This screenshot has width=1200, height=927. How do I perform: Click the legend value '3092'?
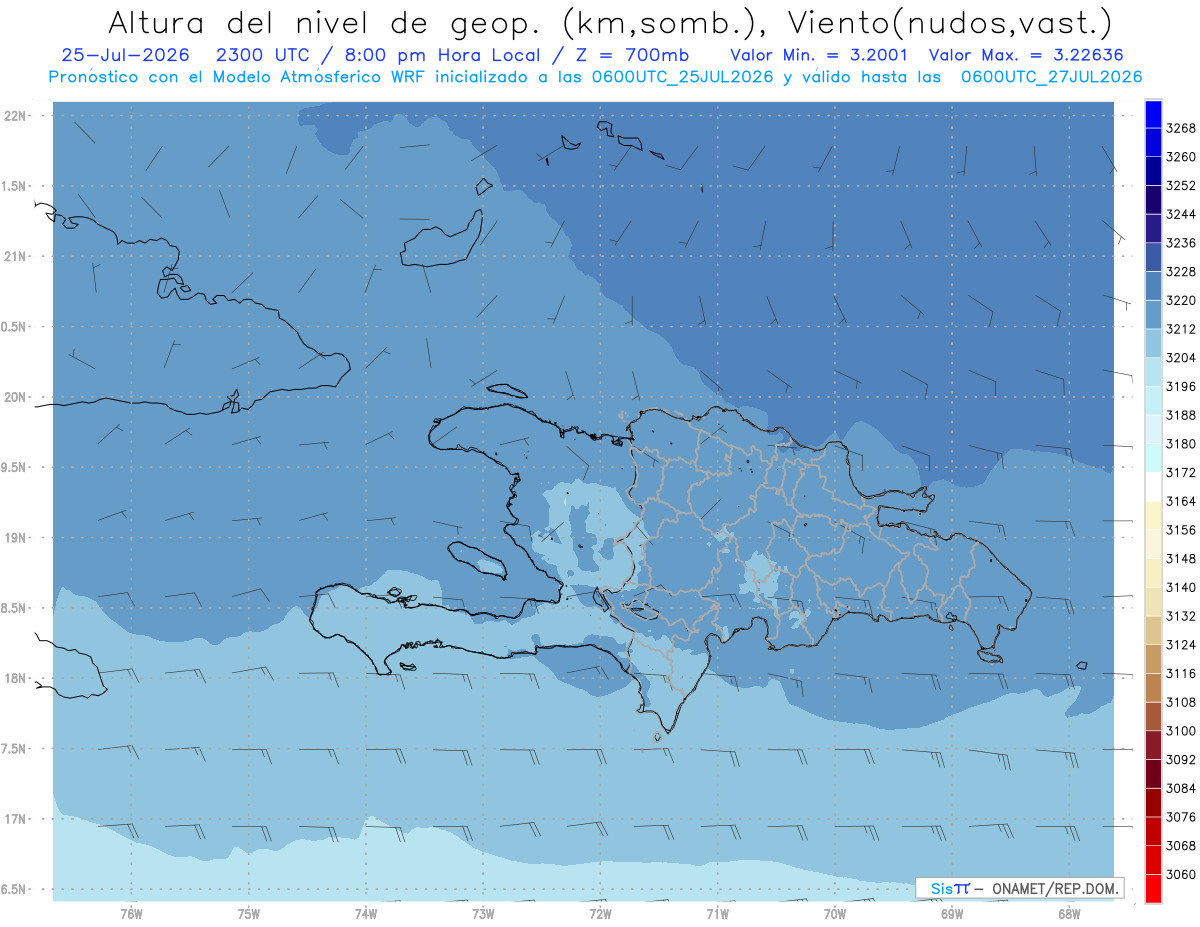pos(1181,760)
